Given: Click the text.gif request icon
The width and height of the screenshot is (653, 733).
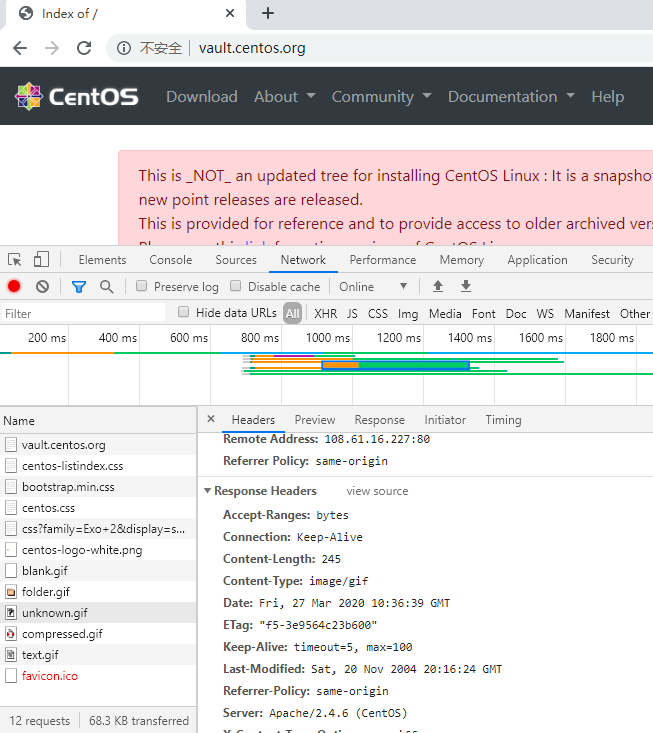Looking at the screenshot, I should 11,655.
